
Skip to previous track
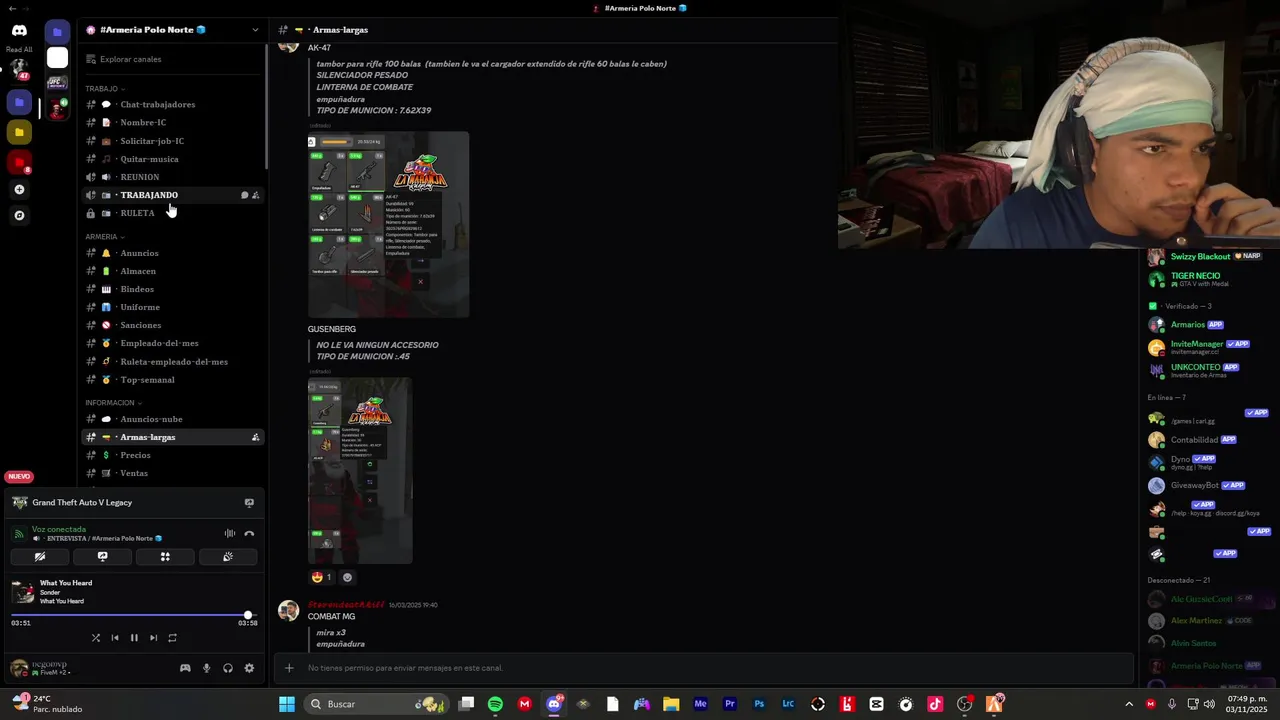(x=115, y=638)
